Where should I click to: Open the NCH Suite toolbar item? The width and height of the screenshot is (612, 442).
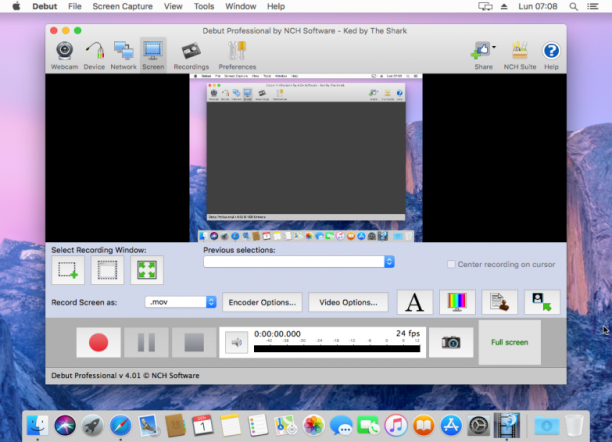[x=519, y=55]
